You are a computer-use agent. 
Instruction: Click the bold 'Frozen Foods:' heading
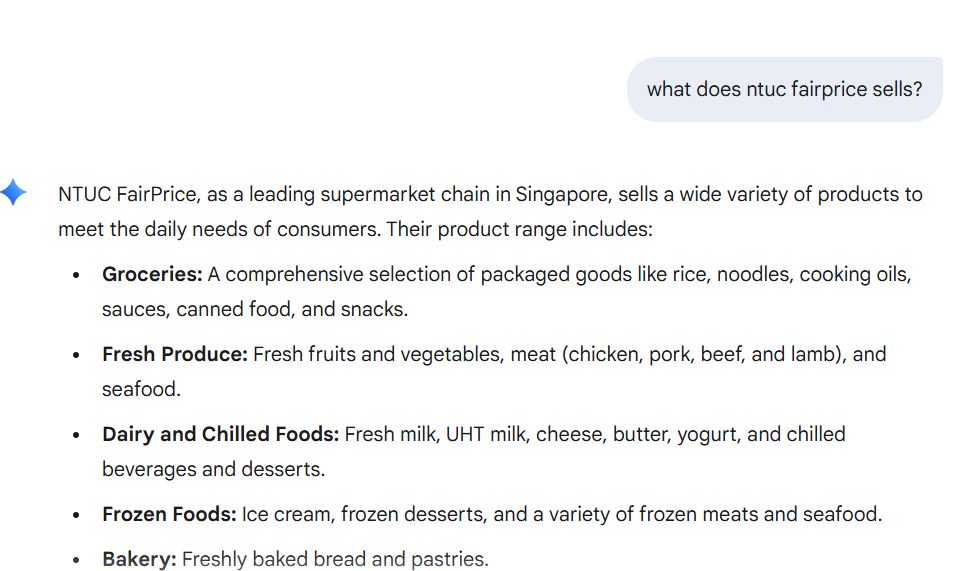click(169, 514)
